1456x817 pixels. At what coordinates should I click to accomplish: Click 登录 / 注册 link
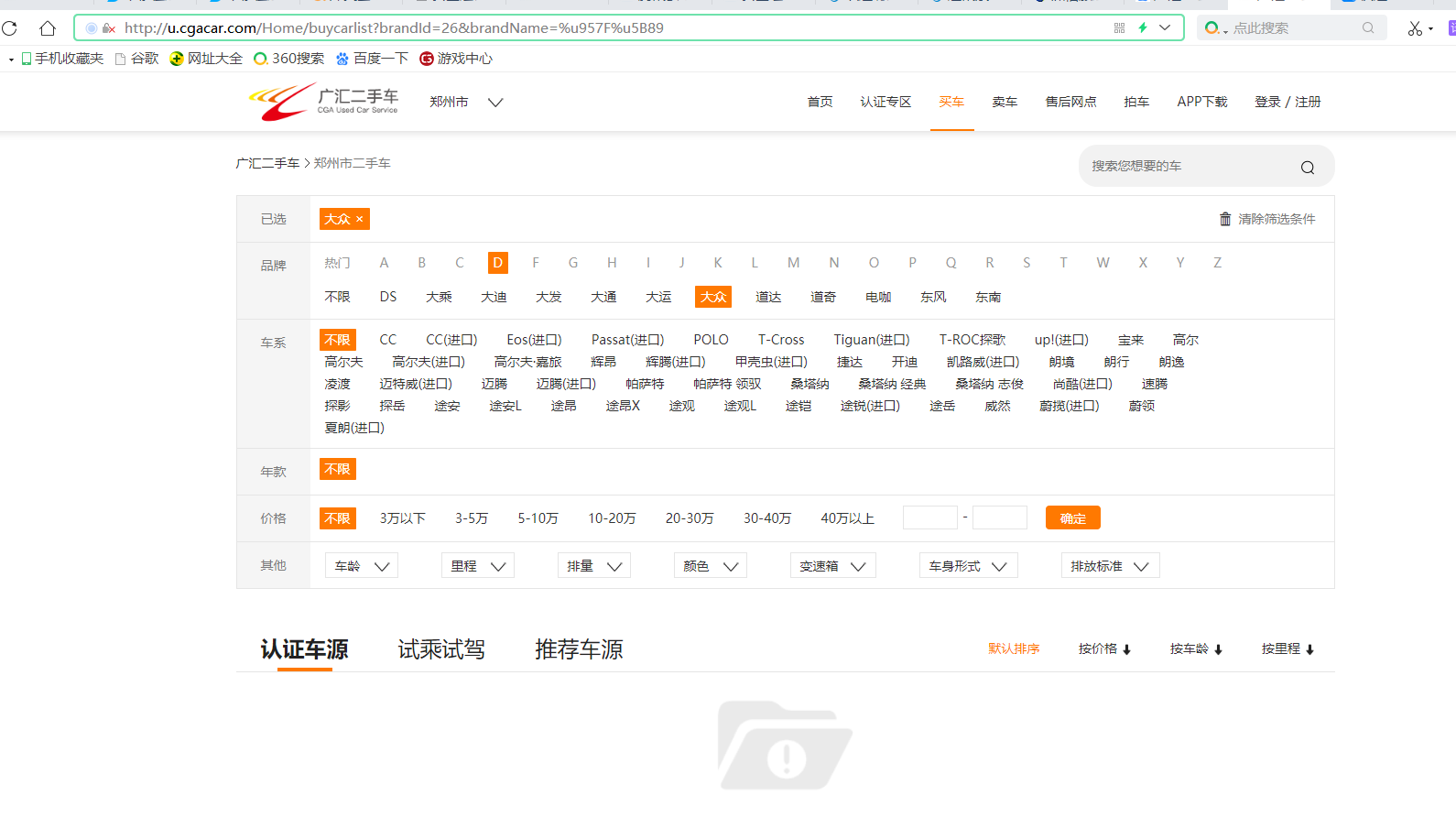(x=1288, y=102)
